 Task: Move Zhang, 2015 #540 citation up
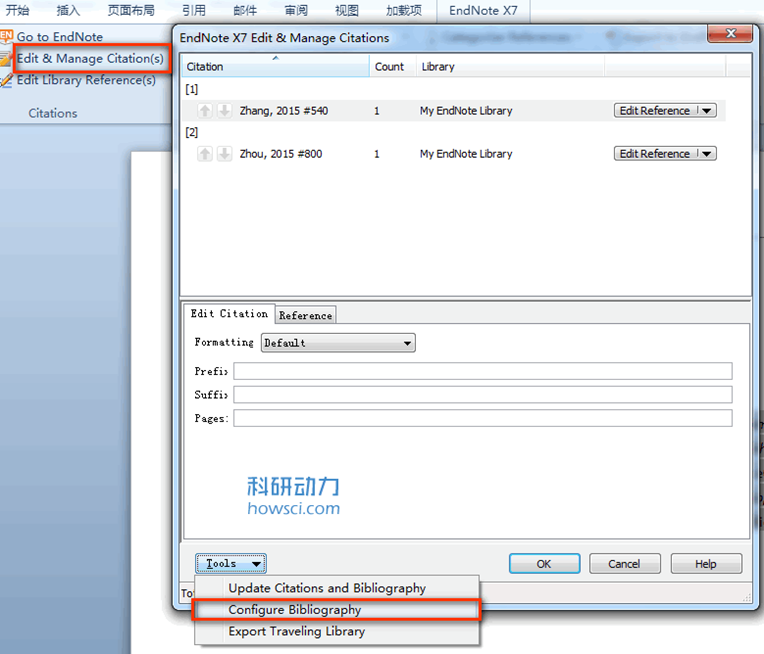coord(205,111)
